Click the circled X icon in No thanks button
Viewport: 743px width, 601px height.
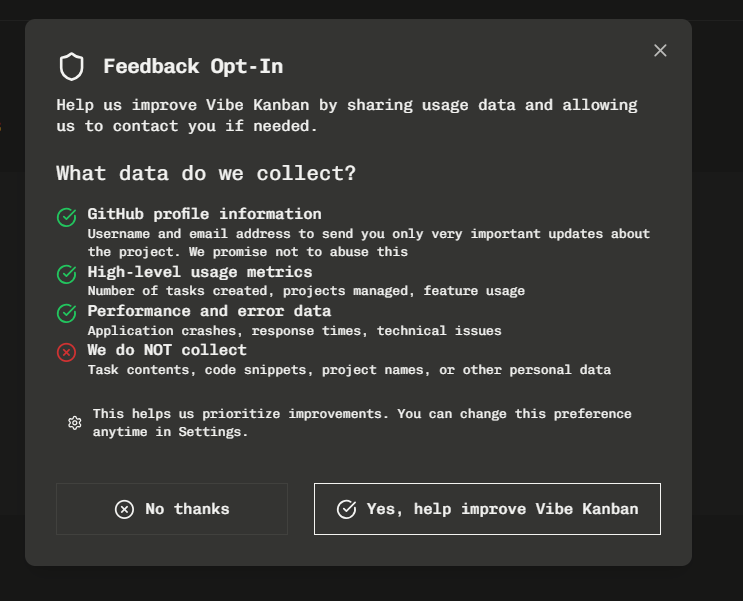tap(124, 509)
